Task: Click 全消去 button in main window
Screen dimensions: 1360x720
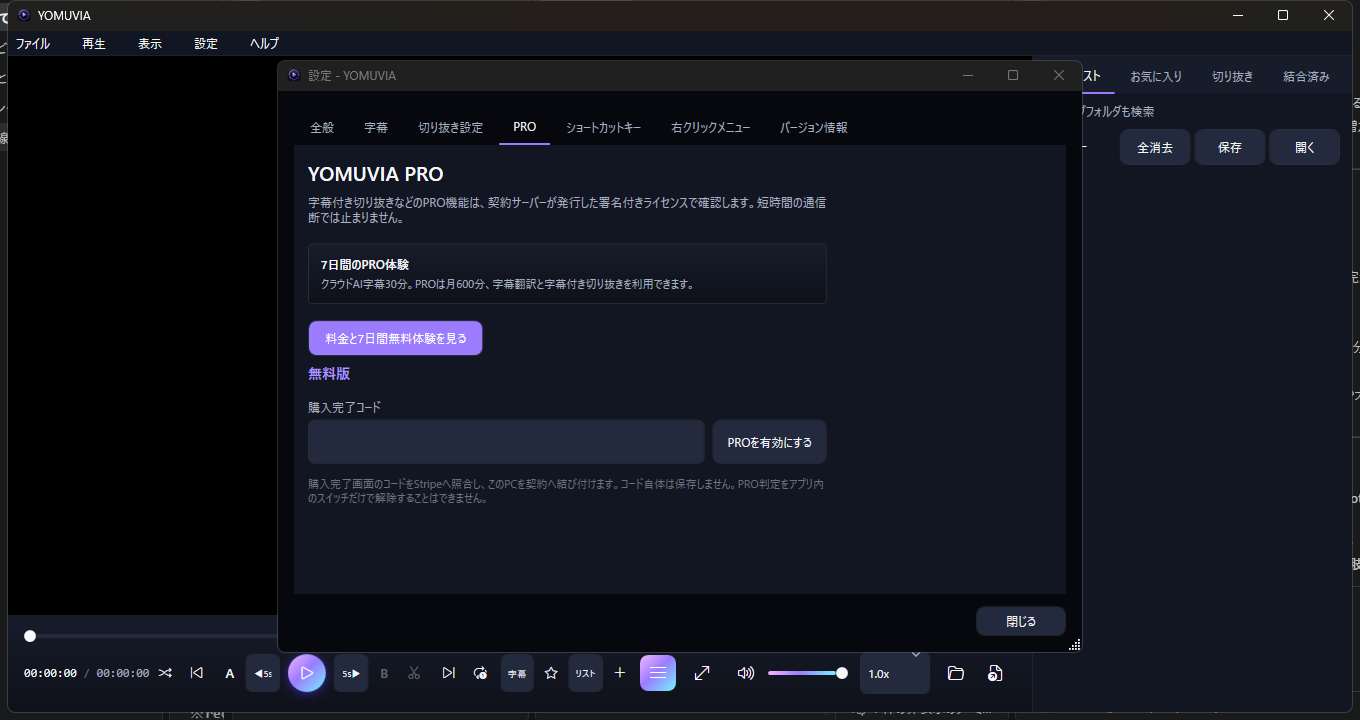Action: tap(1155, 147)
